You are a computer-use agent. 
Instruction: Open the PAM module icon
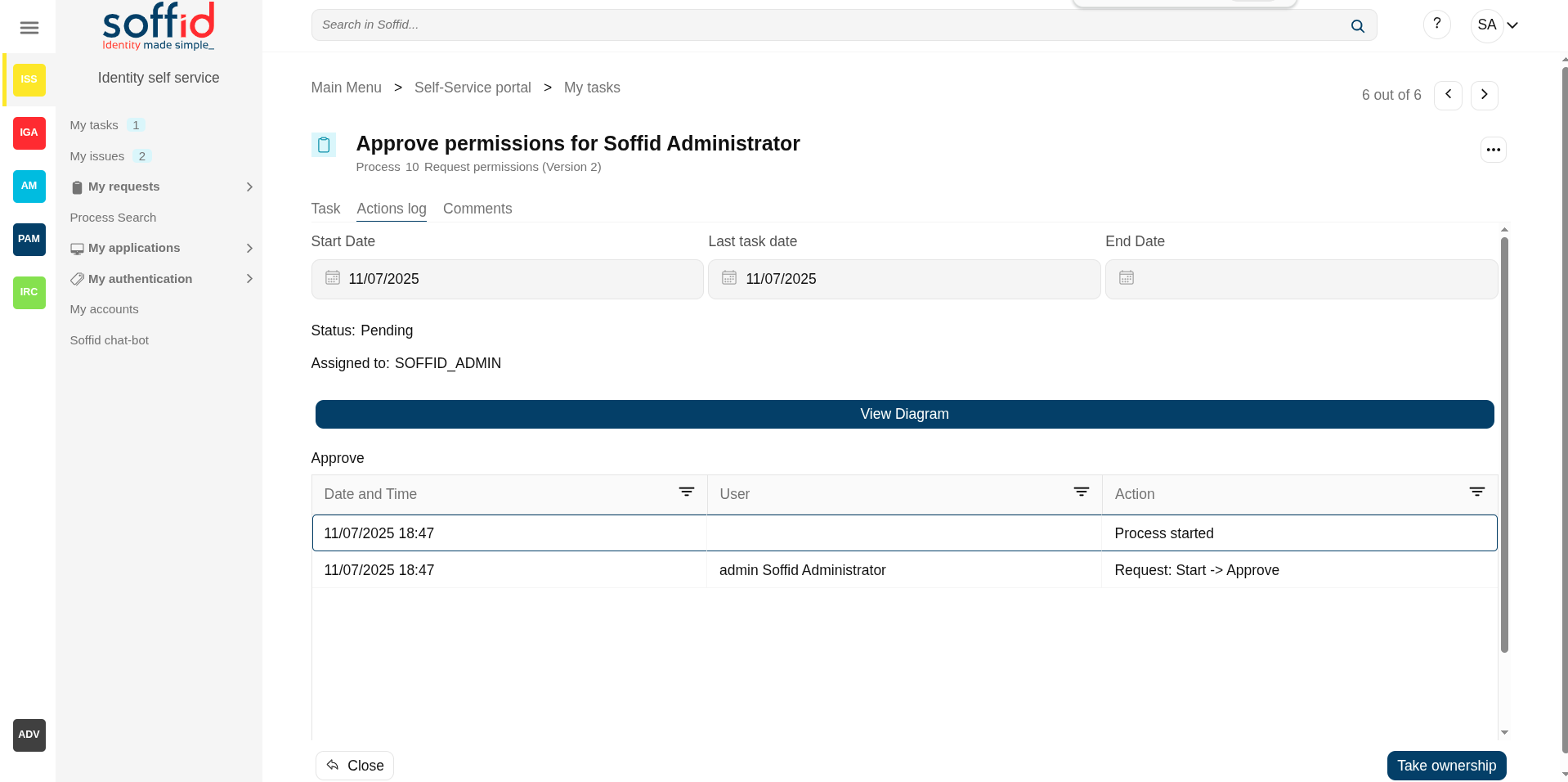pos(29,240)
